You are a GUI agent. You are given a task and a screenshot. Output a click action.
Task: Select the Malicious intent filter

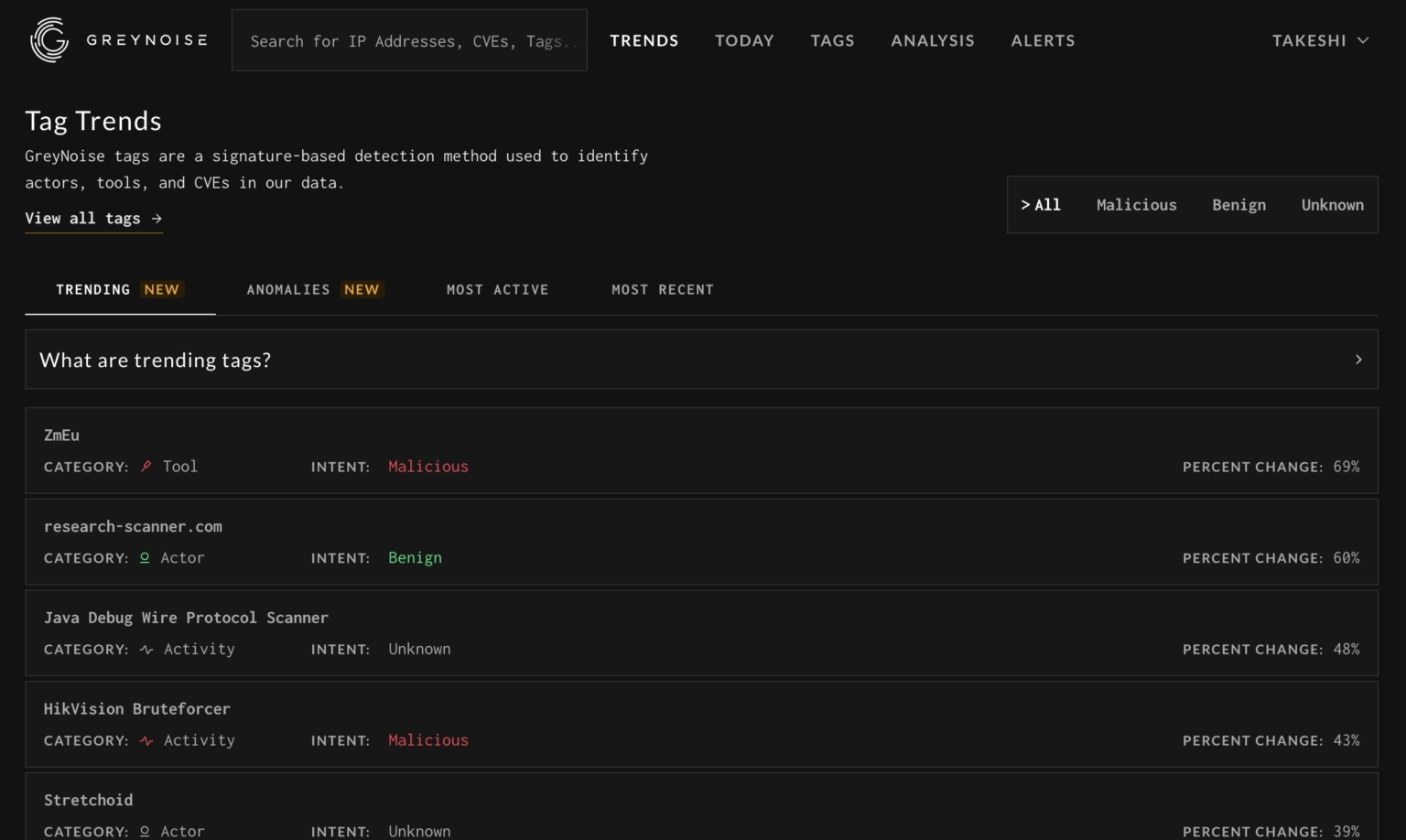click(1136, 204)
